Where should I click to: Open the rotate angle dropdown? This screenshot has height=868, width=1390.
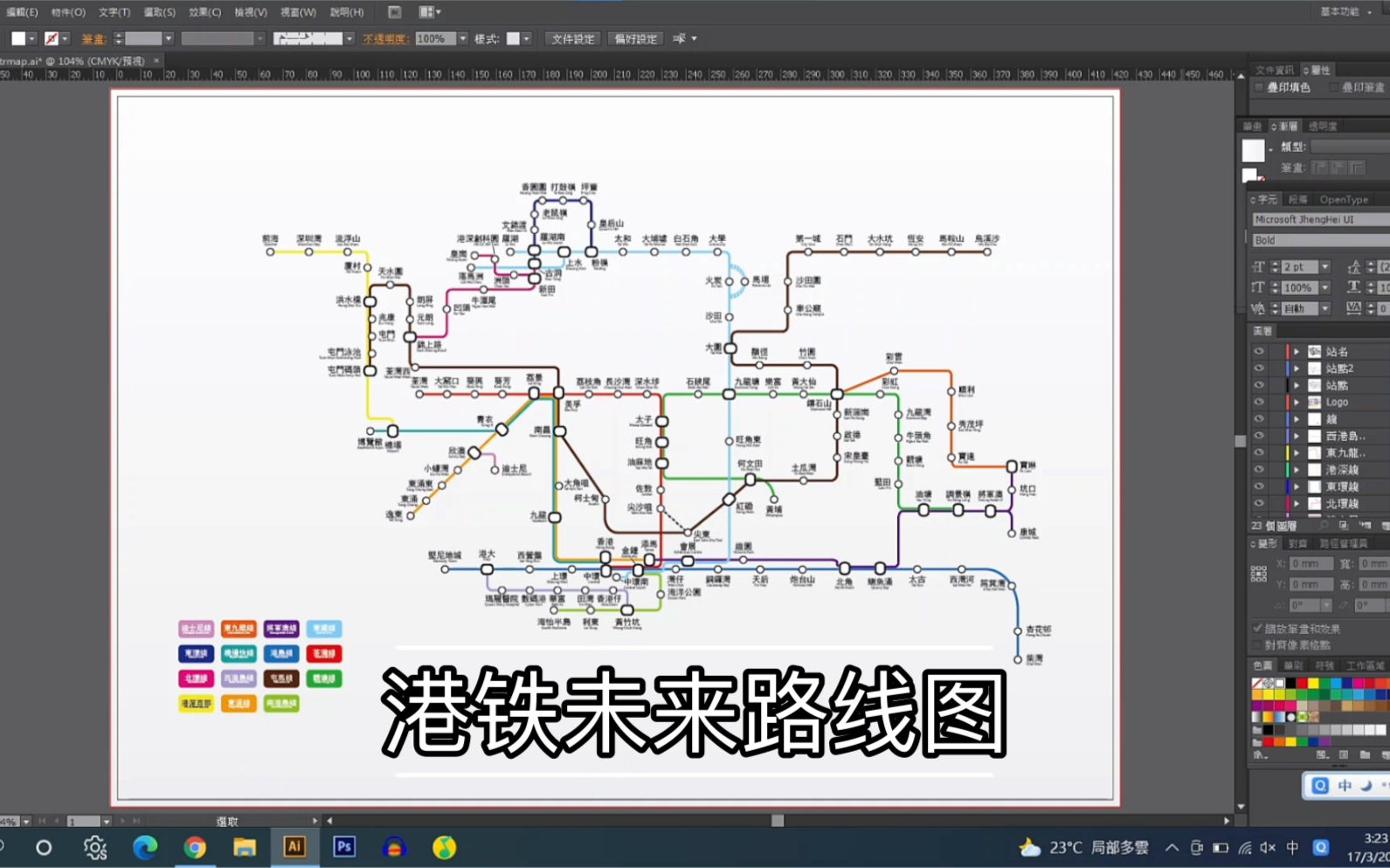click(x=1325, y=605)
